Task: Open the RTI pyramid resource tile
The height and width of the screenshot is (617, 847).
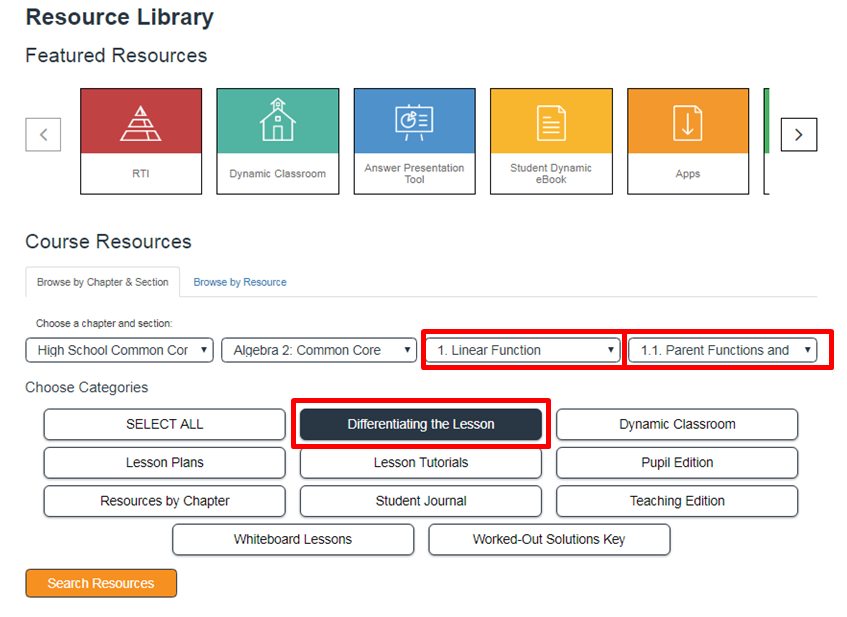Action: point(141,141)
